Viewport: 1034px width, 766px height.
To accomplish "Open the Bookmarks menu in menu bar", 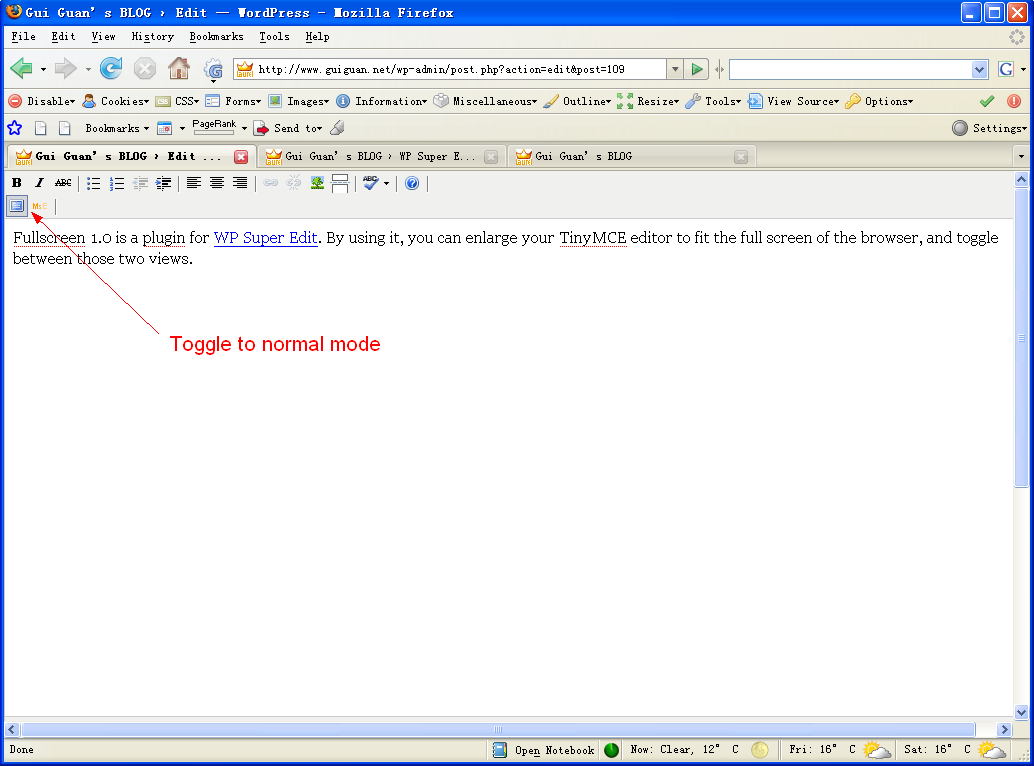I will (x=216, y=37).
